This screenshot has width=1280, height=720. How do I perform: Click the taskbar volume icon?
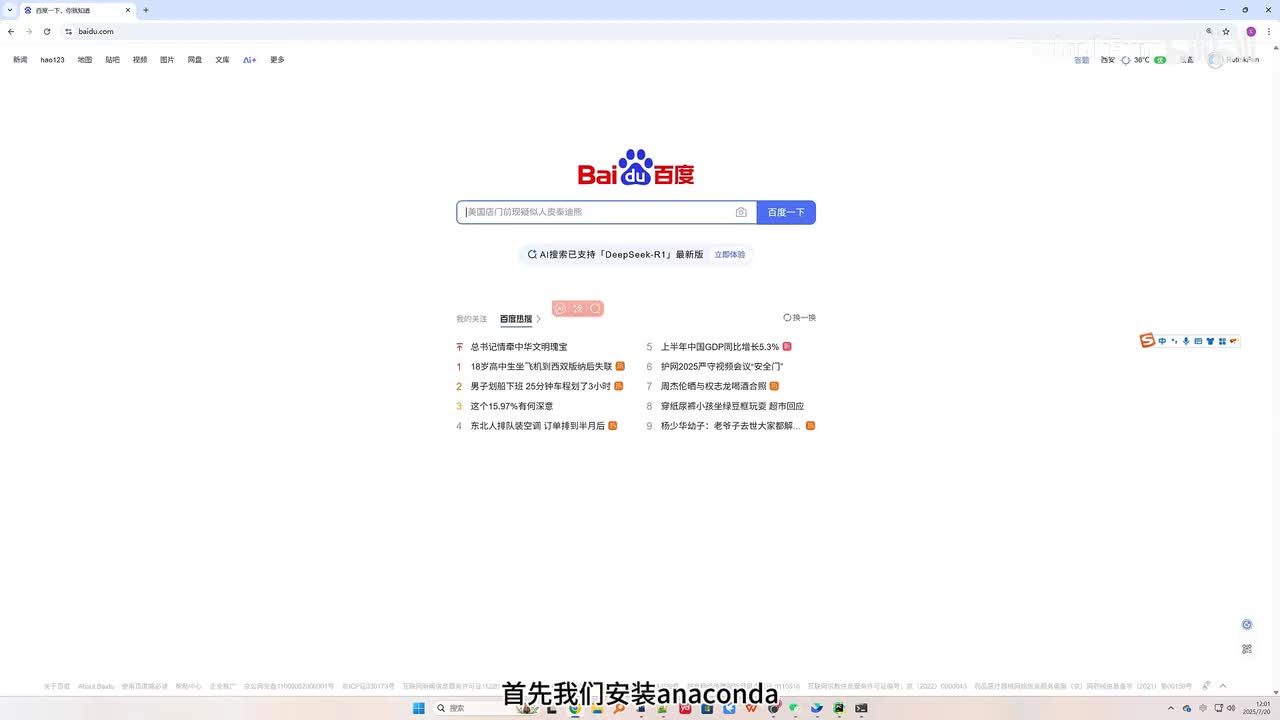pyautogui.click(x=1230, y=708)
